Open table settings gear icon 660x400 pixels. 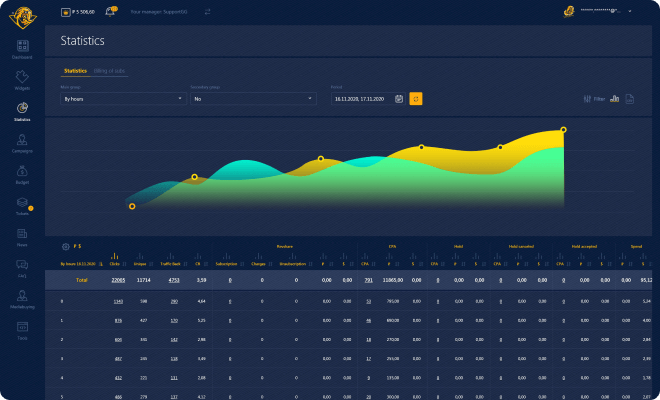click(x=66, y=246)
